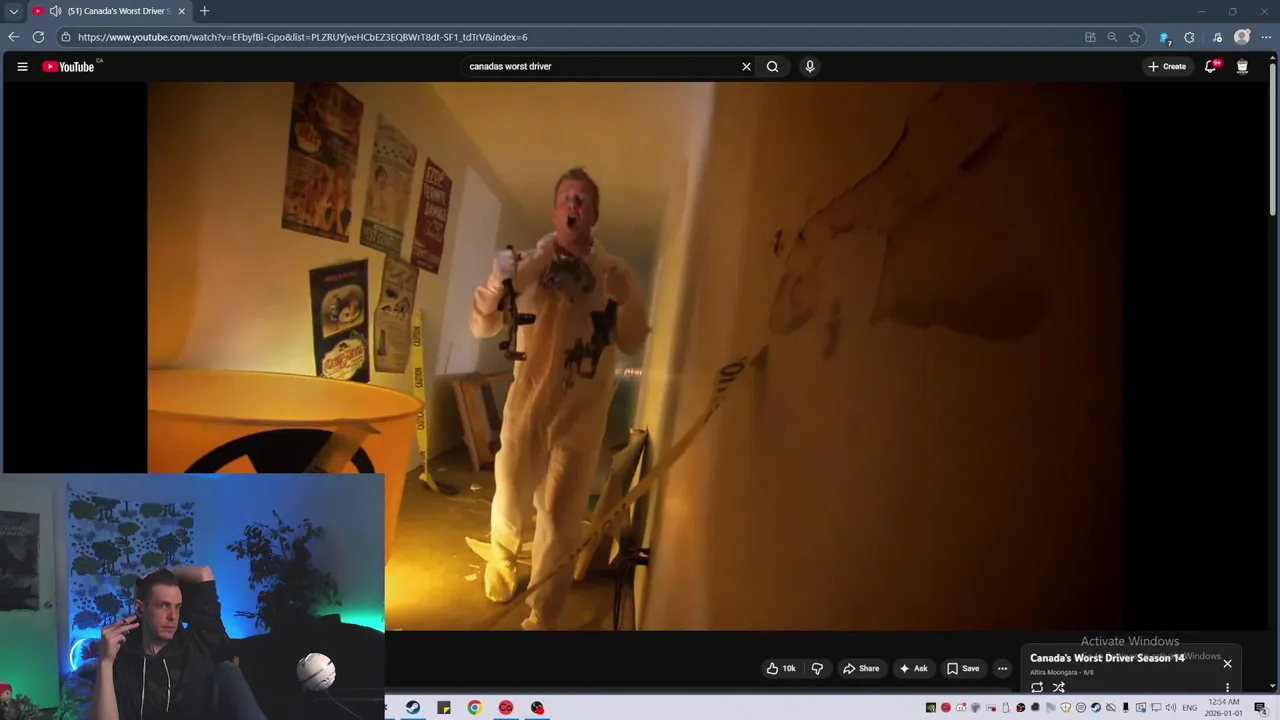Reload the current page

click(x=38, y=37)
